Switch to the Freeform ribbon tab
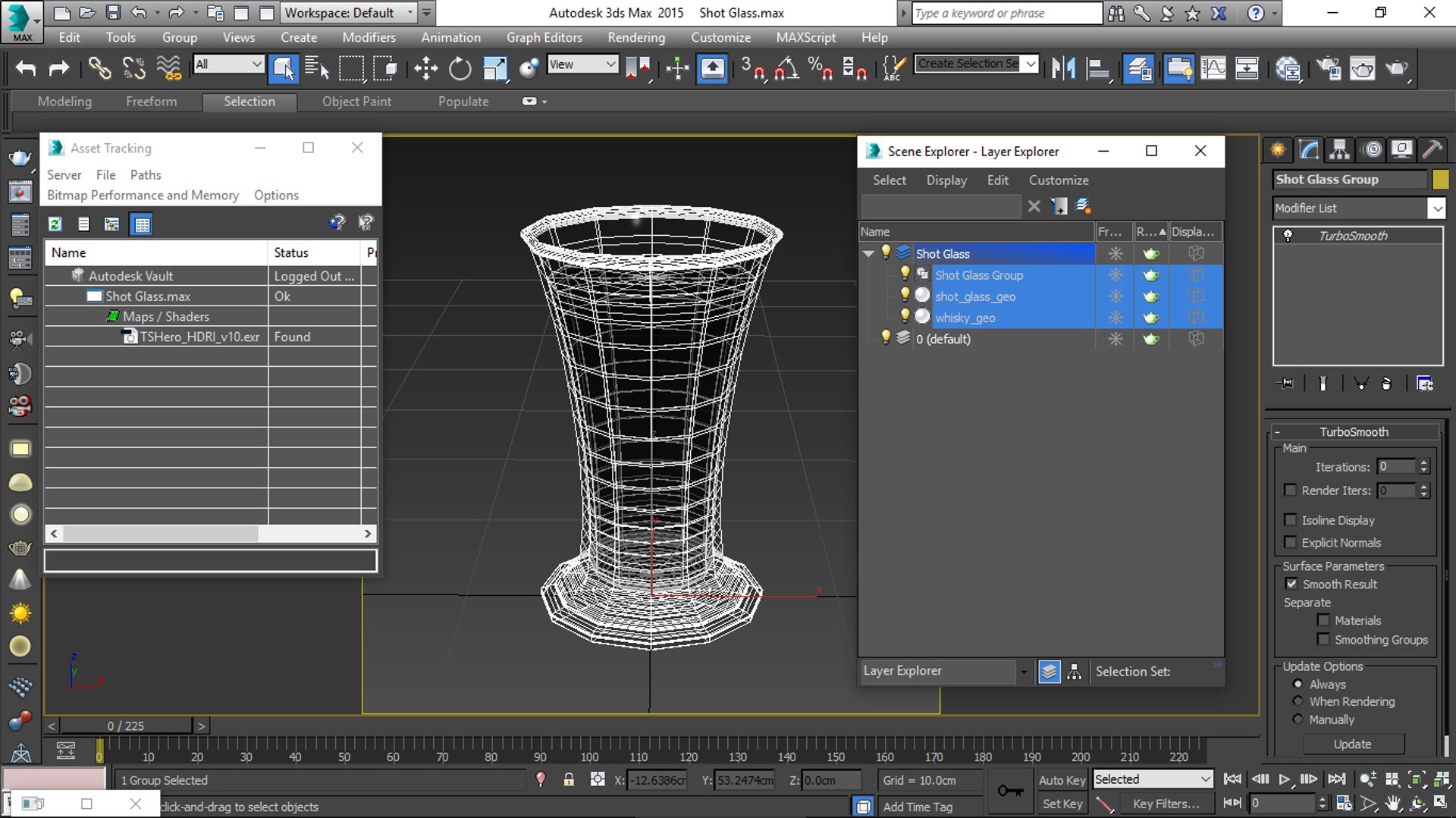Viewport: 1456px width, 818px height. click(x=151, y=102)
